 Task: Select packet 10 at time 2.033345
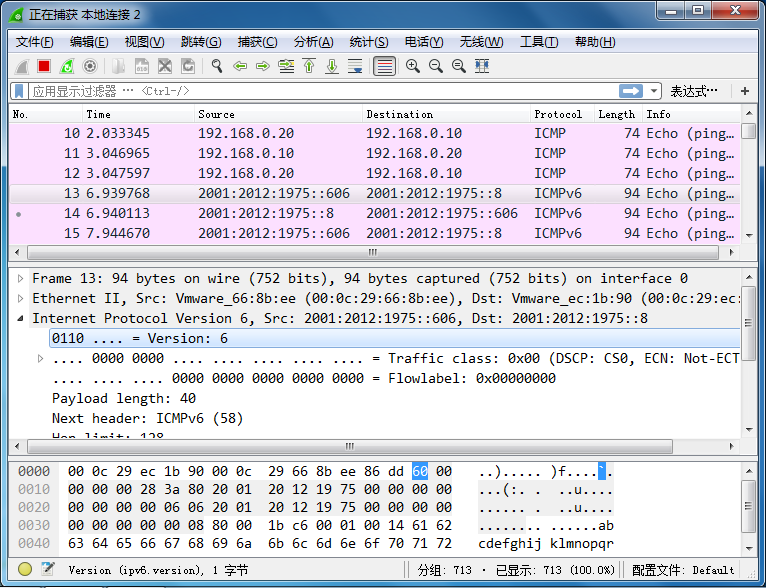point(374,133)
